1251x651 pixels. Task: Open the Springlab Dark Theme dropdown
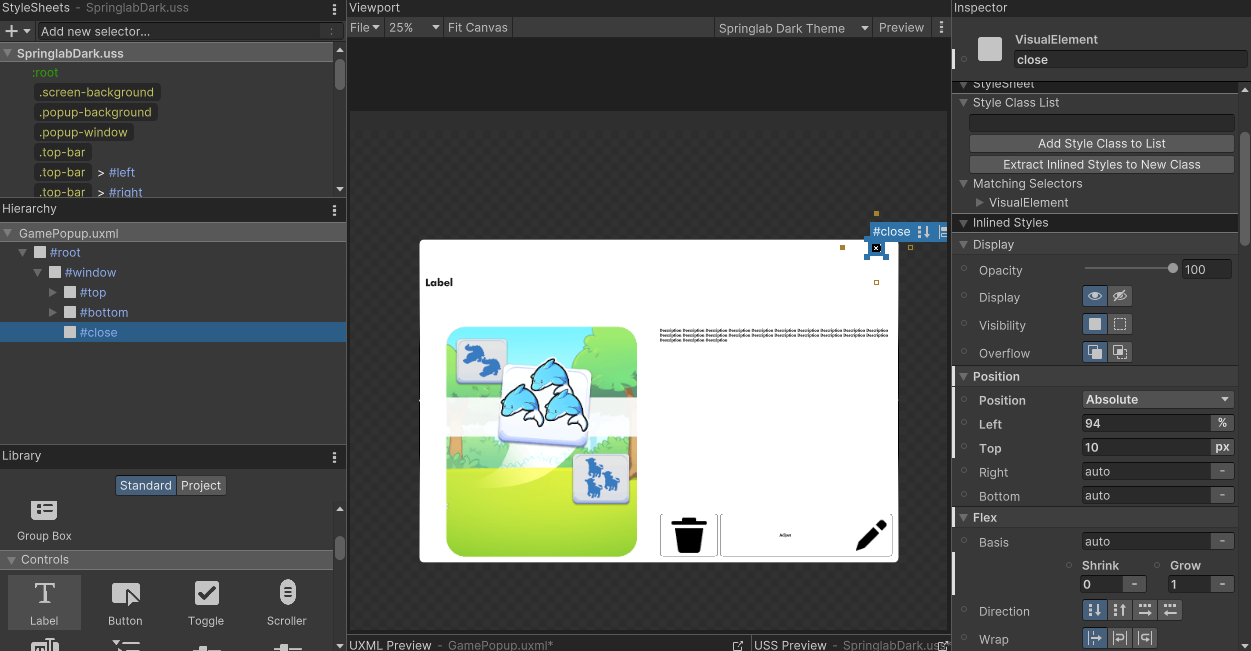[x=793, y=27]
